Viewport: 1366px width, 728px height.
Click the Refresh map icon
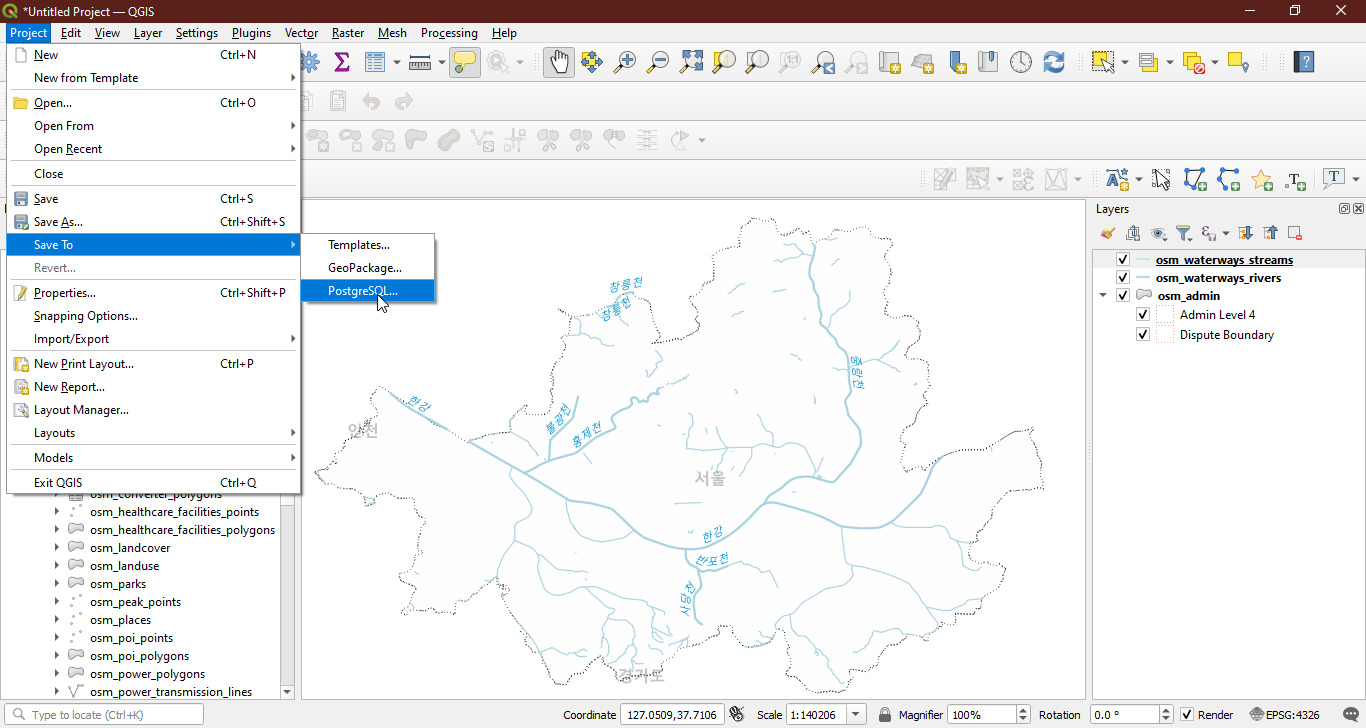pos(1053,62)
